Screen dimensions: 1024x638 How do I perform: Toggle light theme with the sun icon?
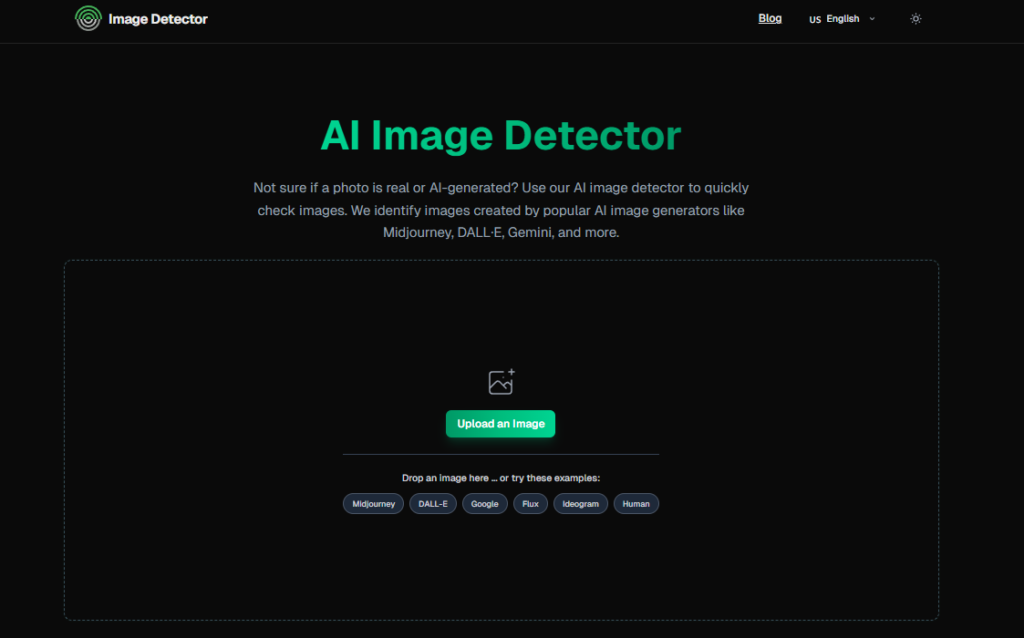click(x=915, y=19)
